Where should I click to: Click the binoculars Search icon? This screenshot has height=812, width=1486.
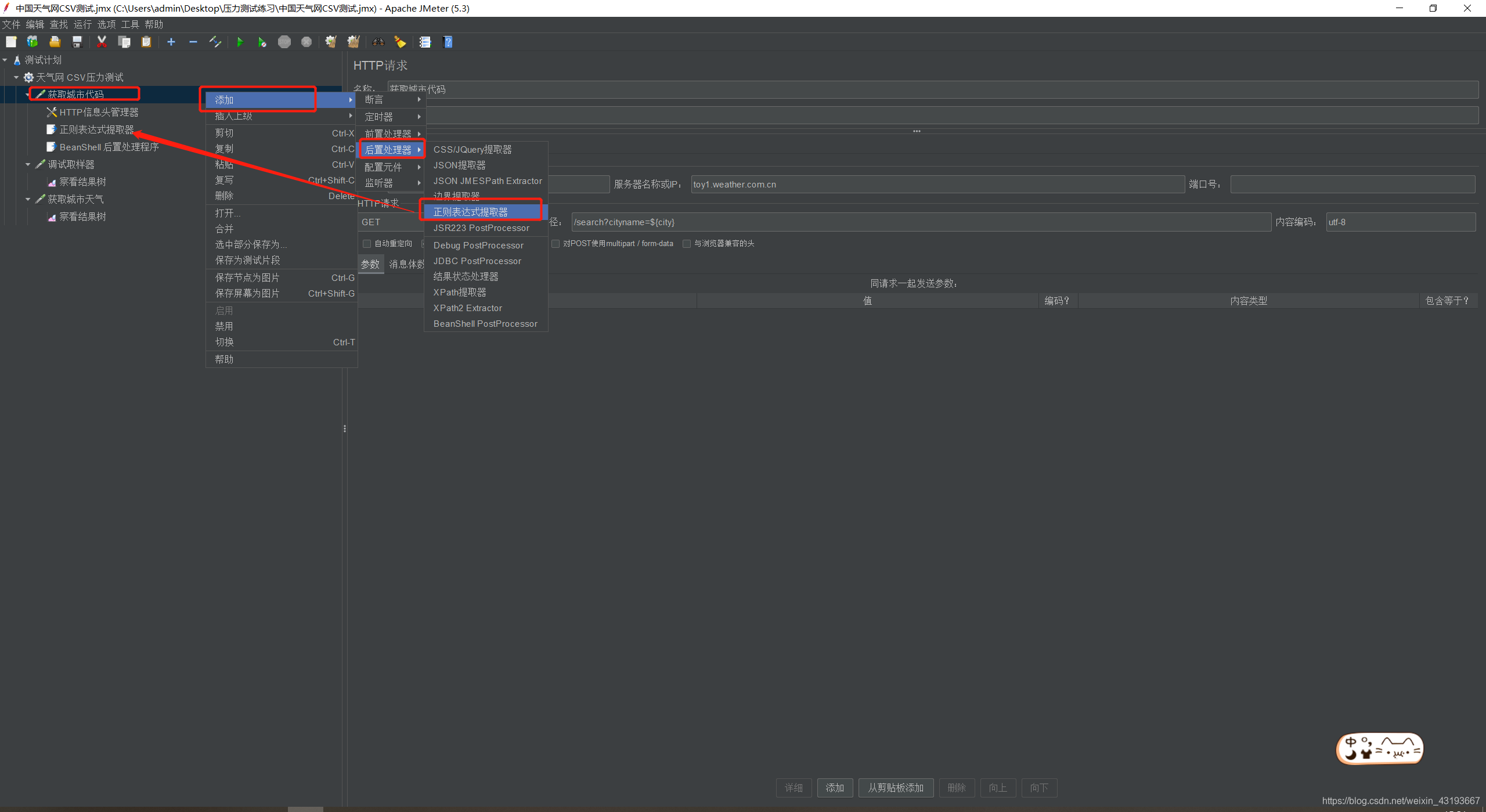pyautogui.click(x=378, y=42)
